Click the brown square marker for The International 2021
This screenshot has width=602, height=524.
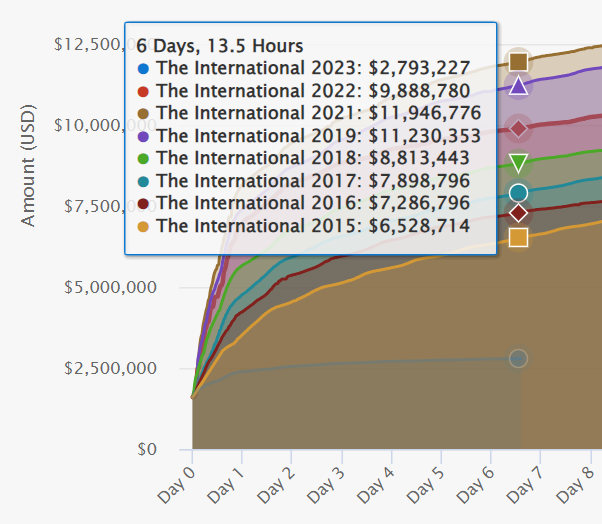(518, 61)
